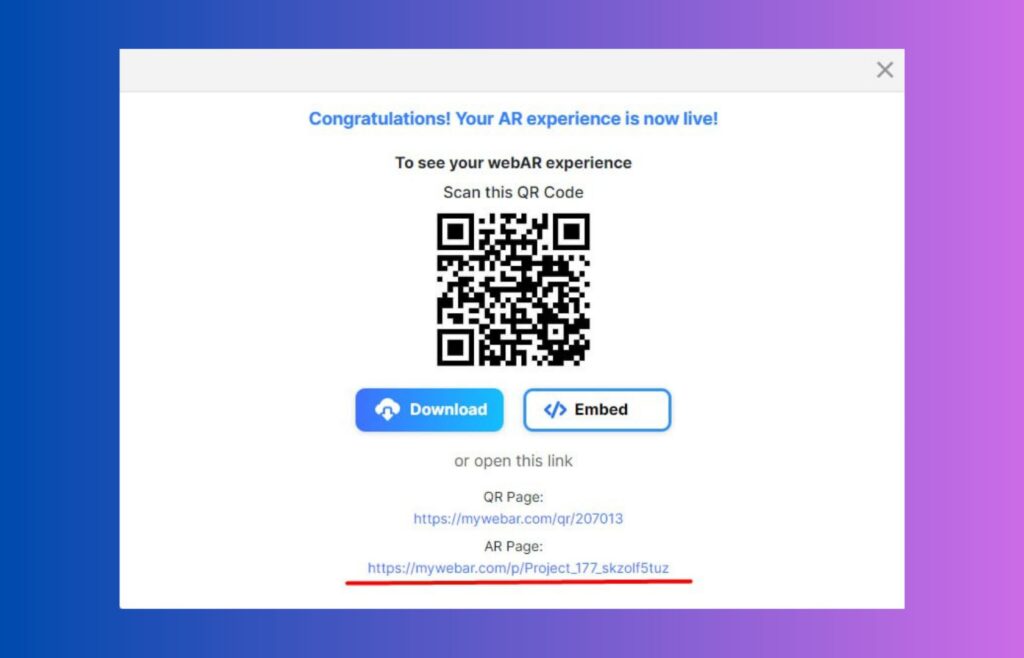Select the 'To see your webAR experience' text
The width and height of the screenshot is (1024, 658).
point(513,163)
